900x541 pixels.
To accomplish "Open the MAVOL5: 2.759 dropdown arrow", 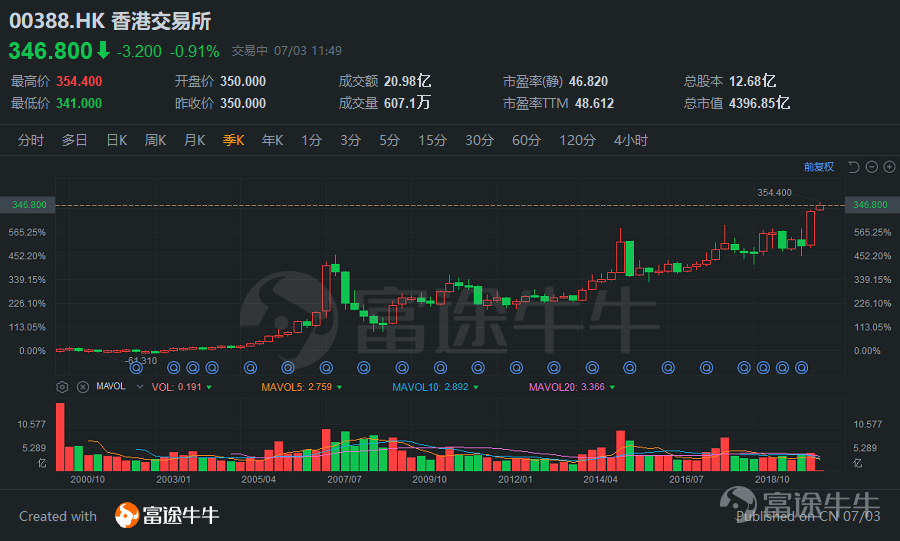I will coord(339,387).
